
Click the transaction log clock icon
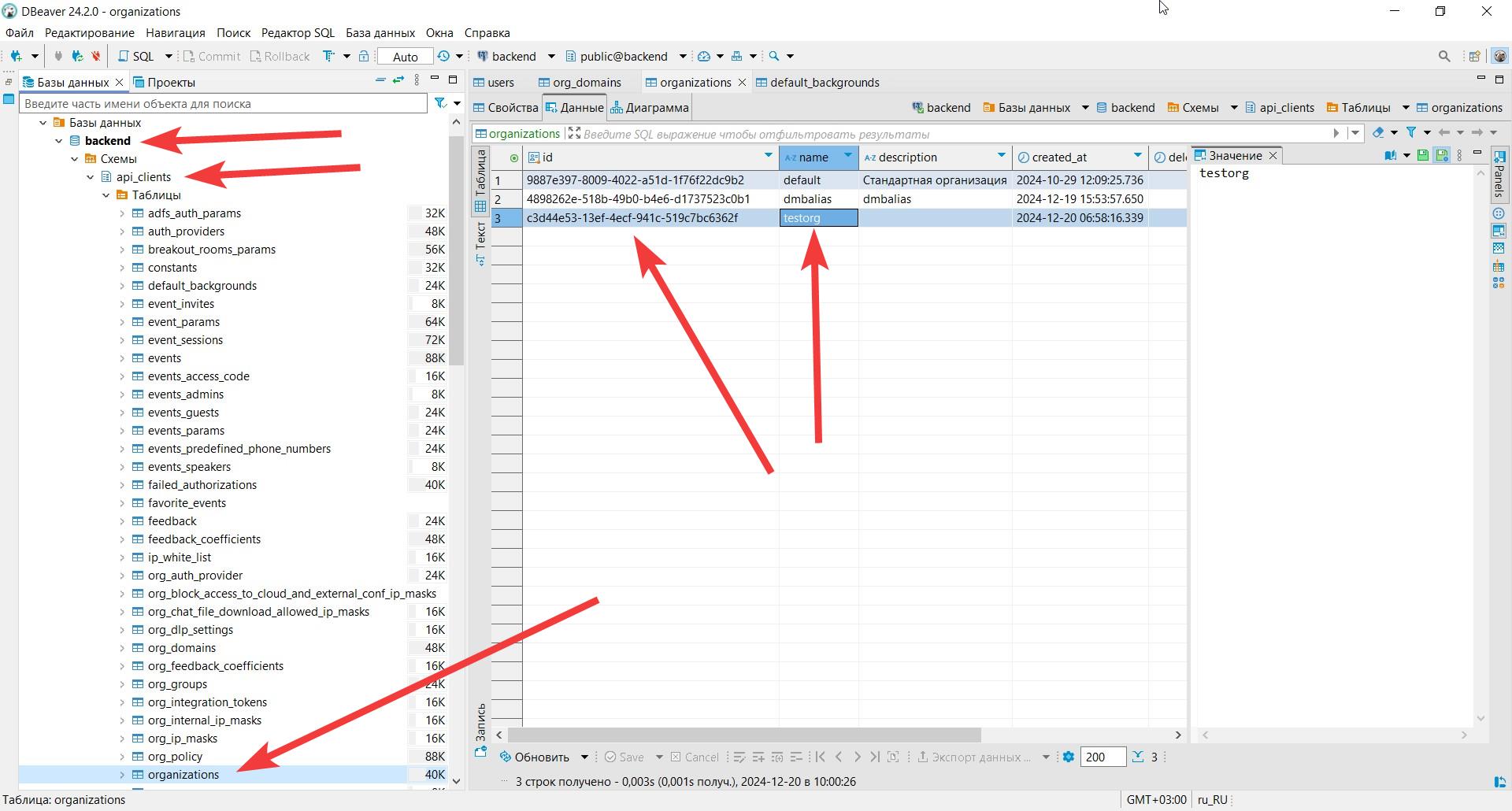coord(443,56)
